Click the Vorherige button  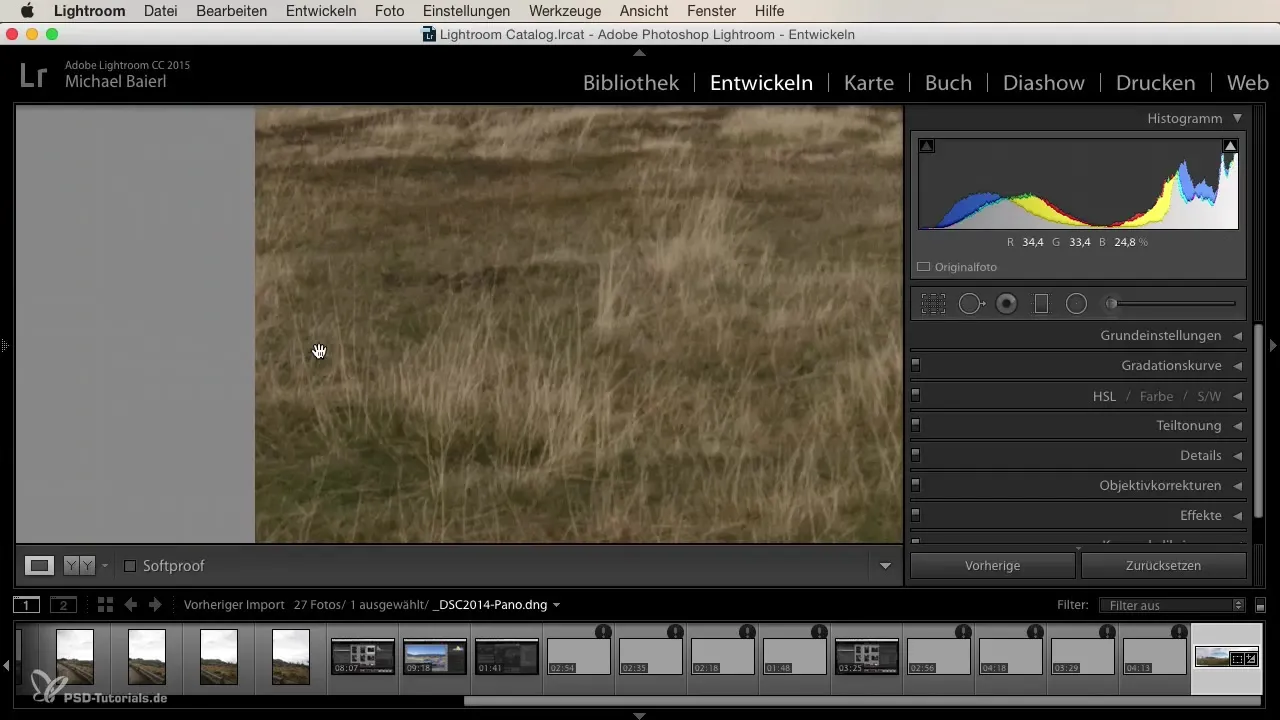[993, 566]
